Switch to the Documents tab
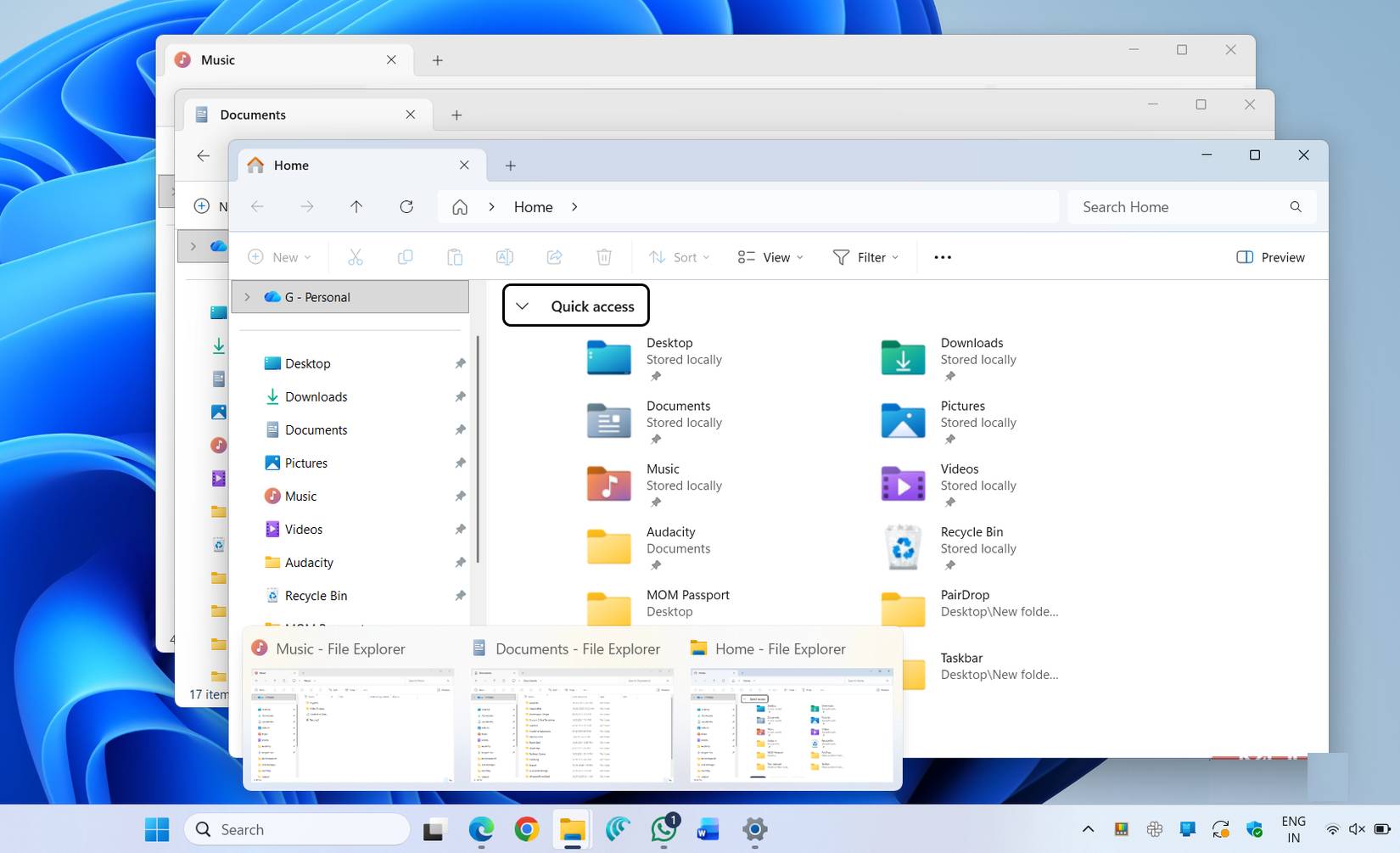The width and height of the screenshot is (1400, 853). (252, 114)
